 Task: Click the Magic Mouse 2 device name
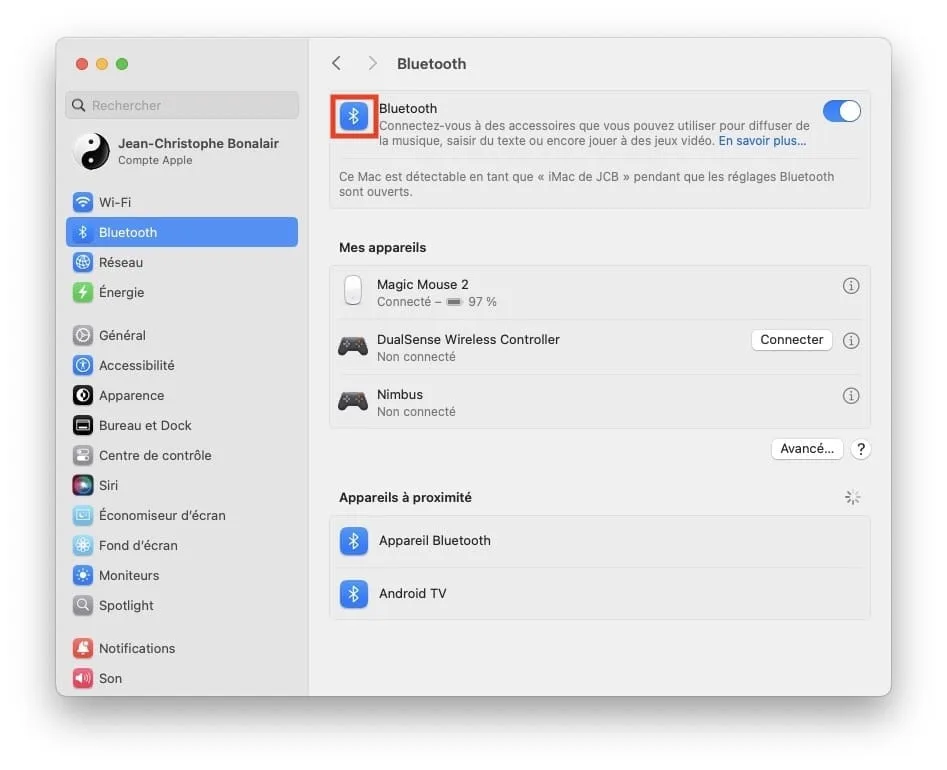coord(422,284)
